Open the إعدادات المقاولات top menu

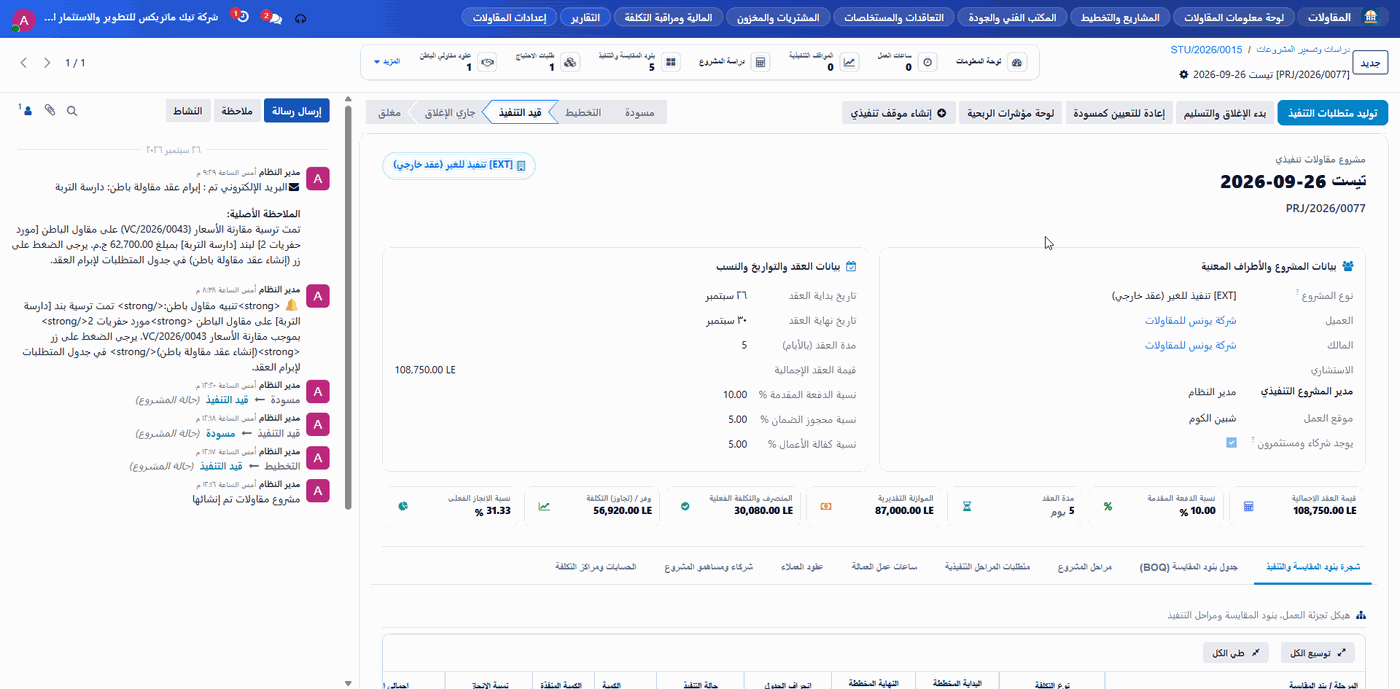507,18
